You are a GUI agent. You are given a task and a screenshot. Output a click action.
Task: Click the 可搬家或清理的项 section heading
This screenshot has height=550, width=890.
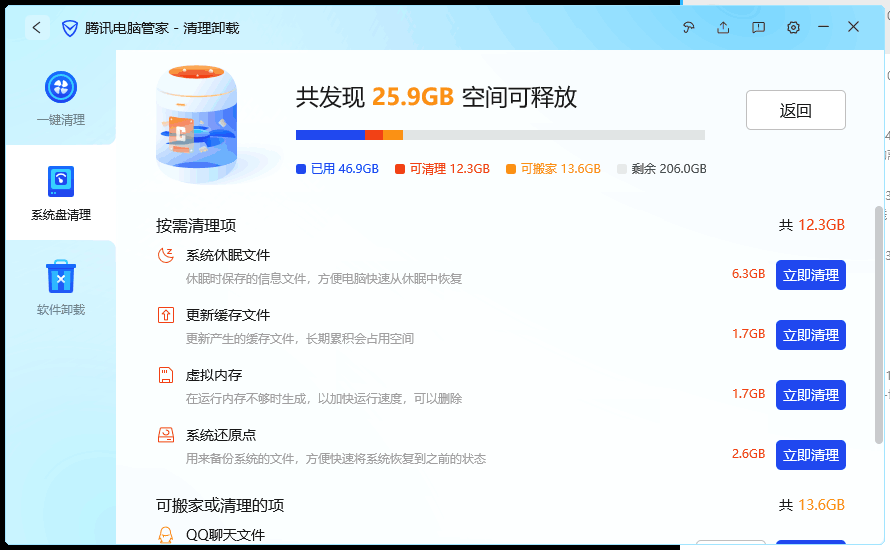tap(220, 505)
